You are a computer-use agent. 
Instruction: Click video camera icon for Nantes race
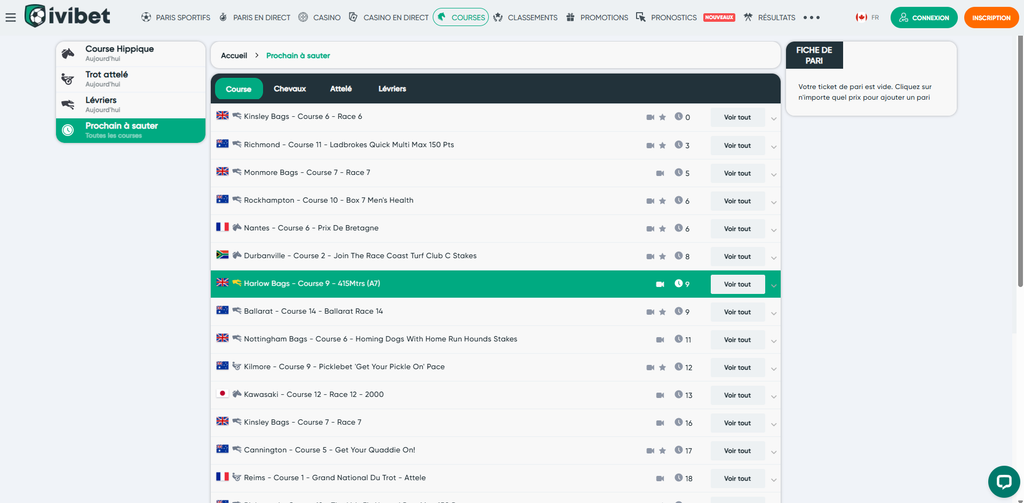[650, 229]
